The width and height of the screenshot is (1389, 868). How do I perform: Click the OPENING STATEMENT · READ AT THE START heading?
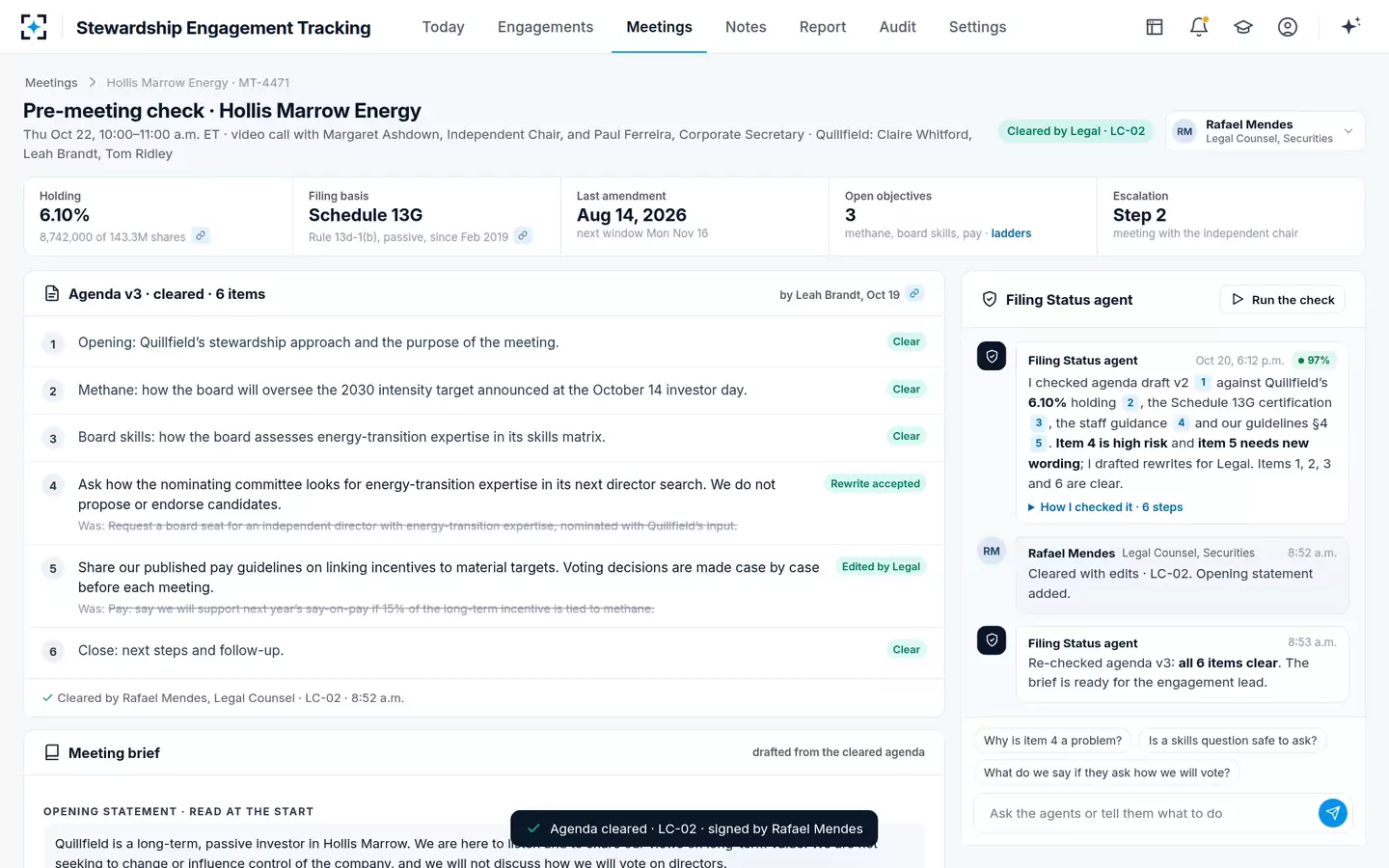[178, 812]
